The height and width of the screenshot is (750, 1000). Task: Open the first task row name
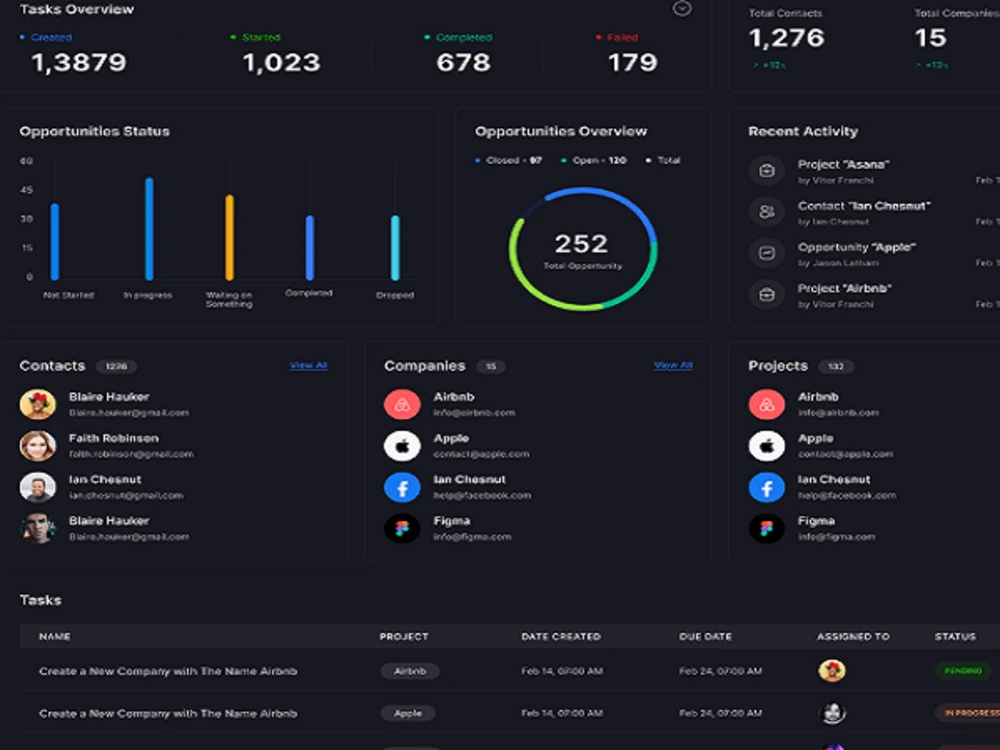[x=168, y=671]
